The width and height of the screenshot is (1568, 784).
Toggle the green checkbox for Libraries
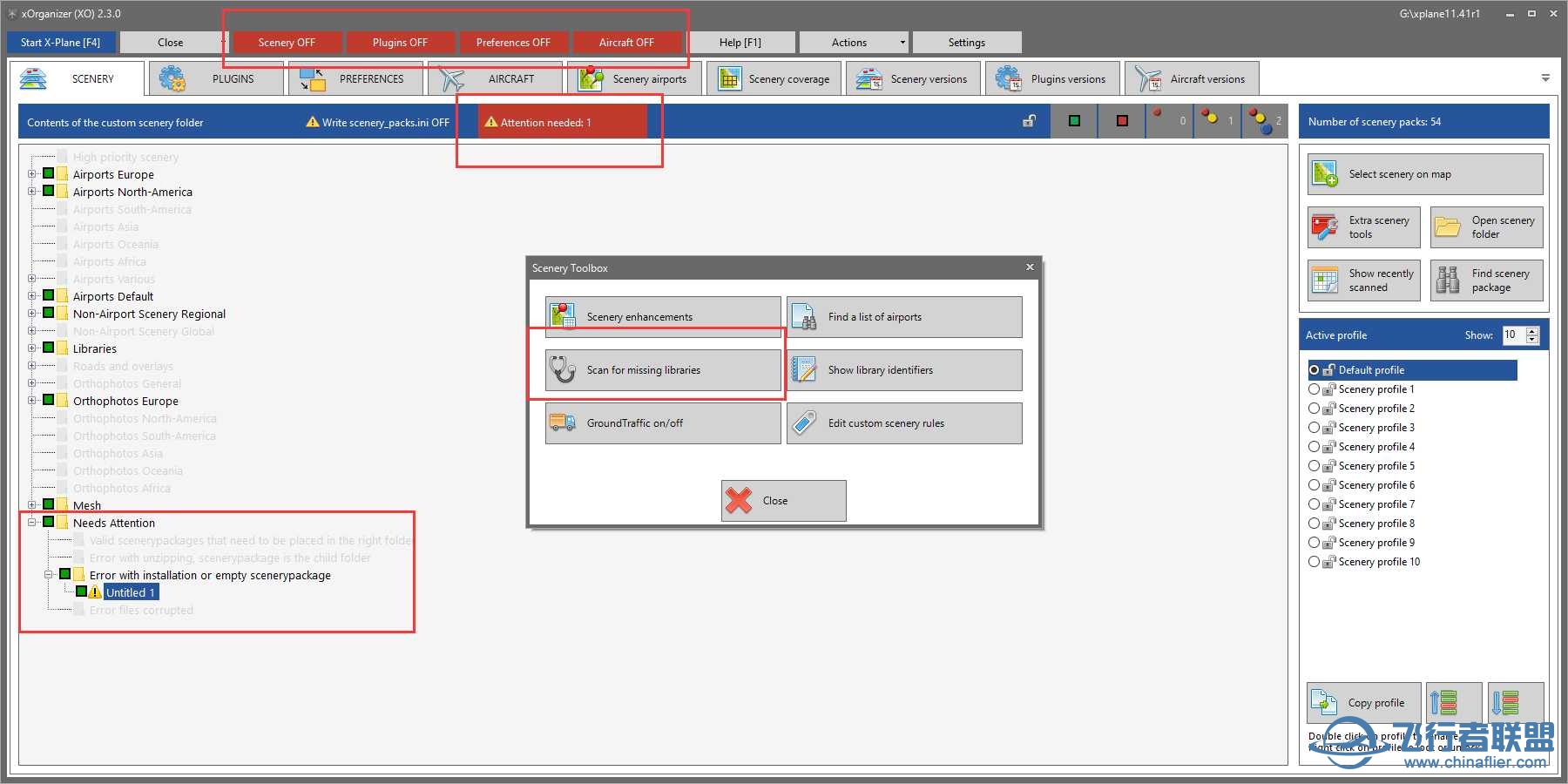pos(49,348)
